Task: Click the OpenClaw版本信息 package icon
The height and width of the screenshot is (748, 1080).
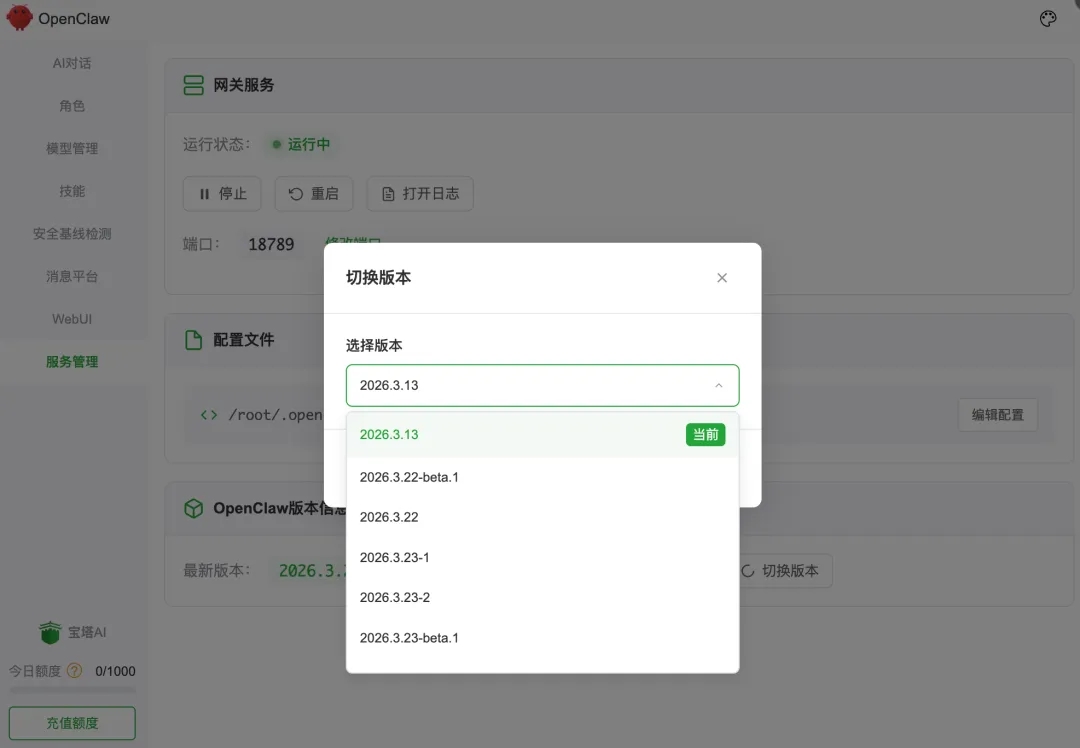Action: 193,508
